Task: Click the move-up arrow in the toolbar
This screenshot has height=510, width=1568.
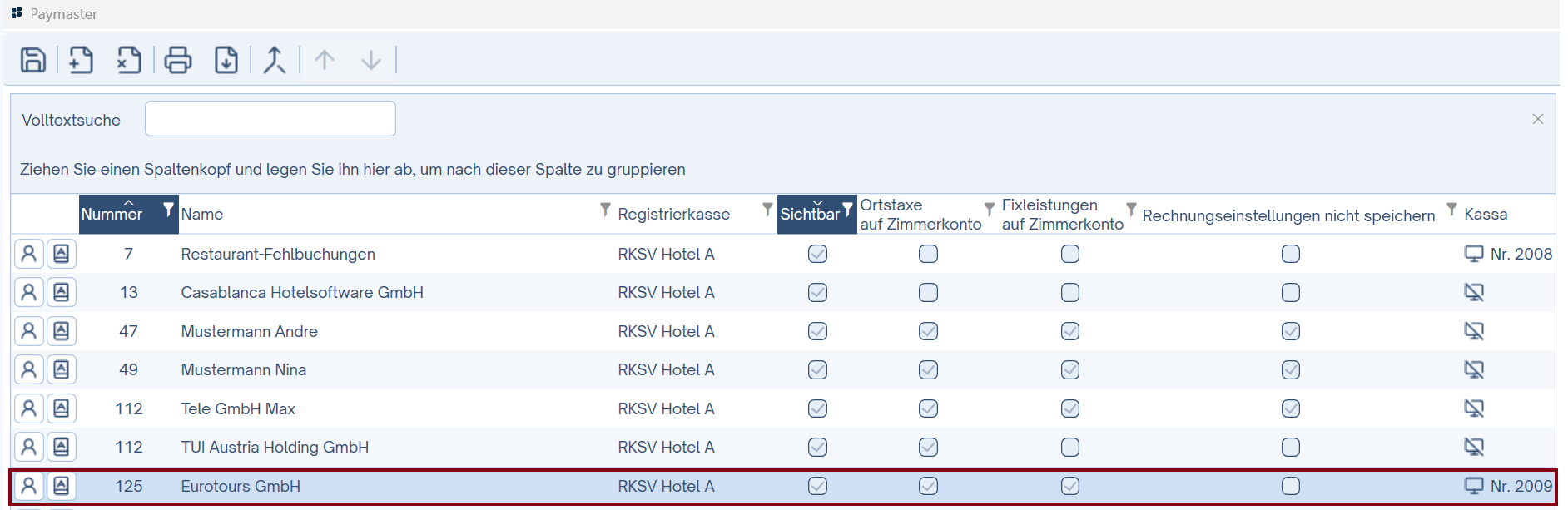Action: [325, 60]
